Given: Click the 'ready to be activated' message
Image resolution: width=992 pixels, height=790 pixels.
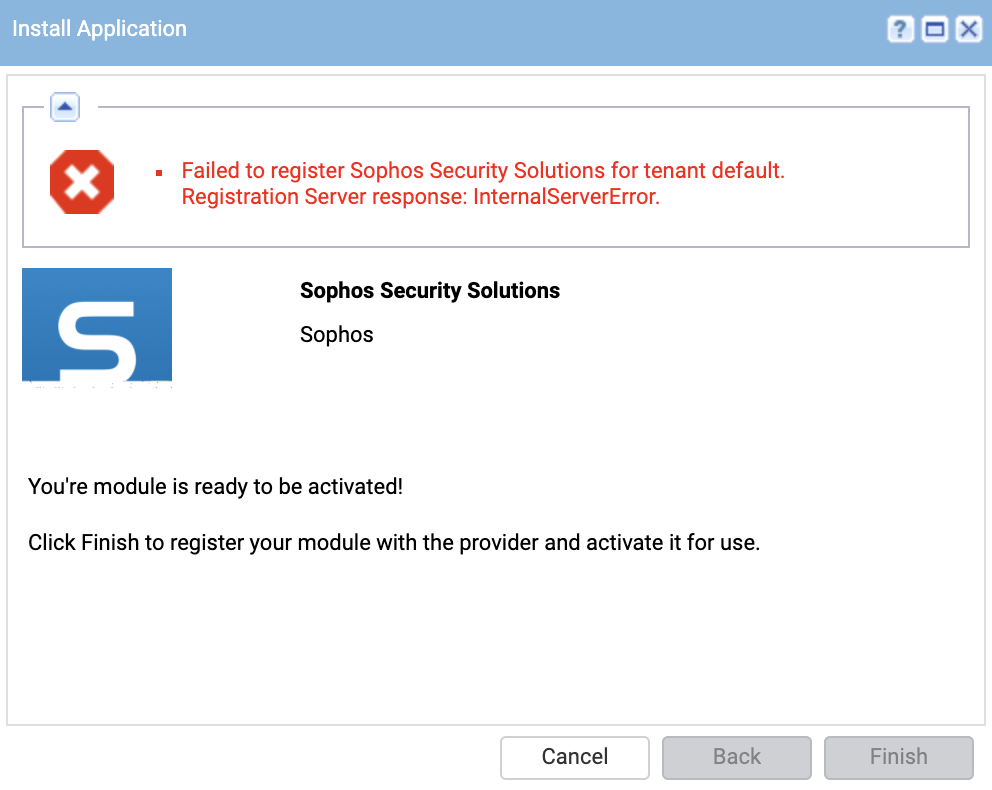Looking at the screenshot, I should pos(215,486).
